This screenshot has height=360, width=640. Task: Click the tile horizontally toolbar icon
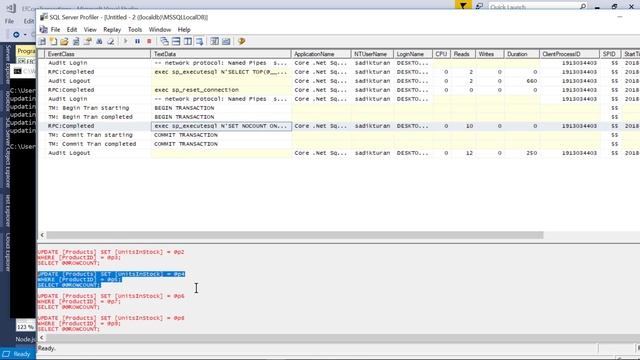pos(176,41)
